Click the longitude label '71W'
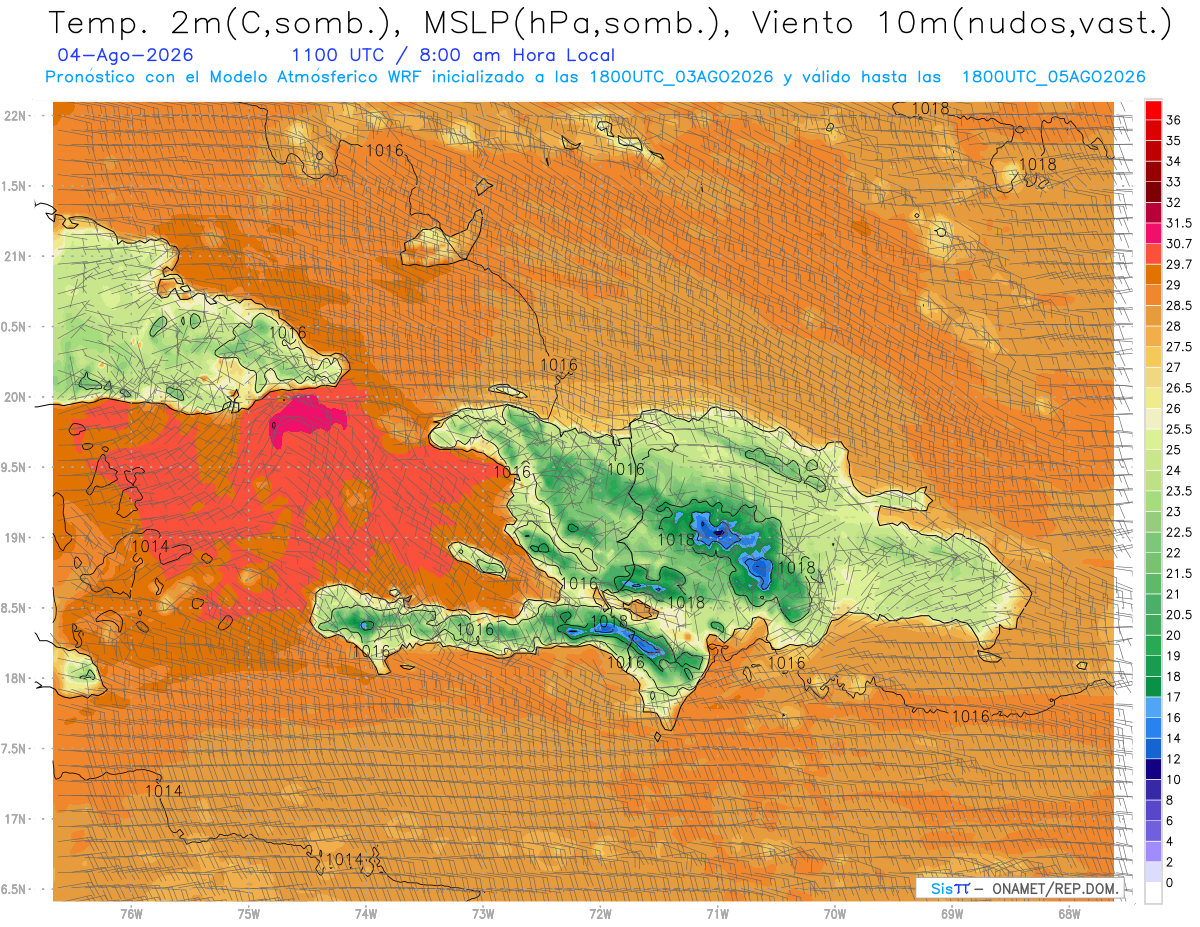This screenshot has width=1200, height=927. pyautogui.click(x=717, y=914)
